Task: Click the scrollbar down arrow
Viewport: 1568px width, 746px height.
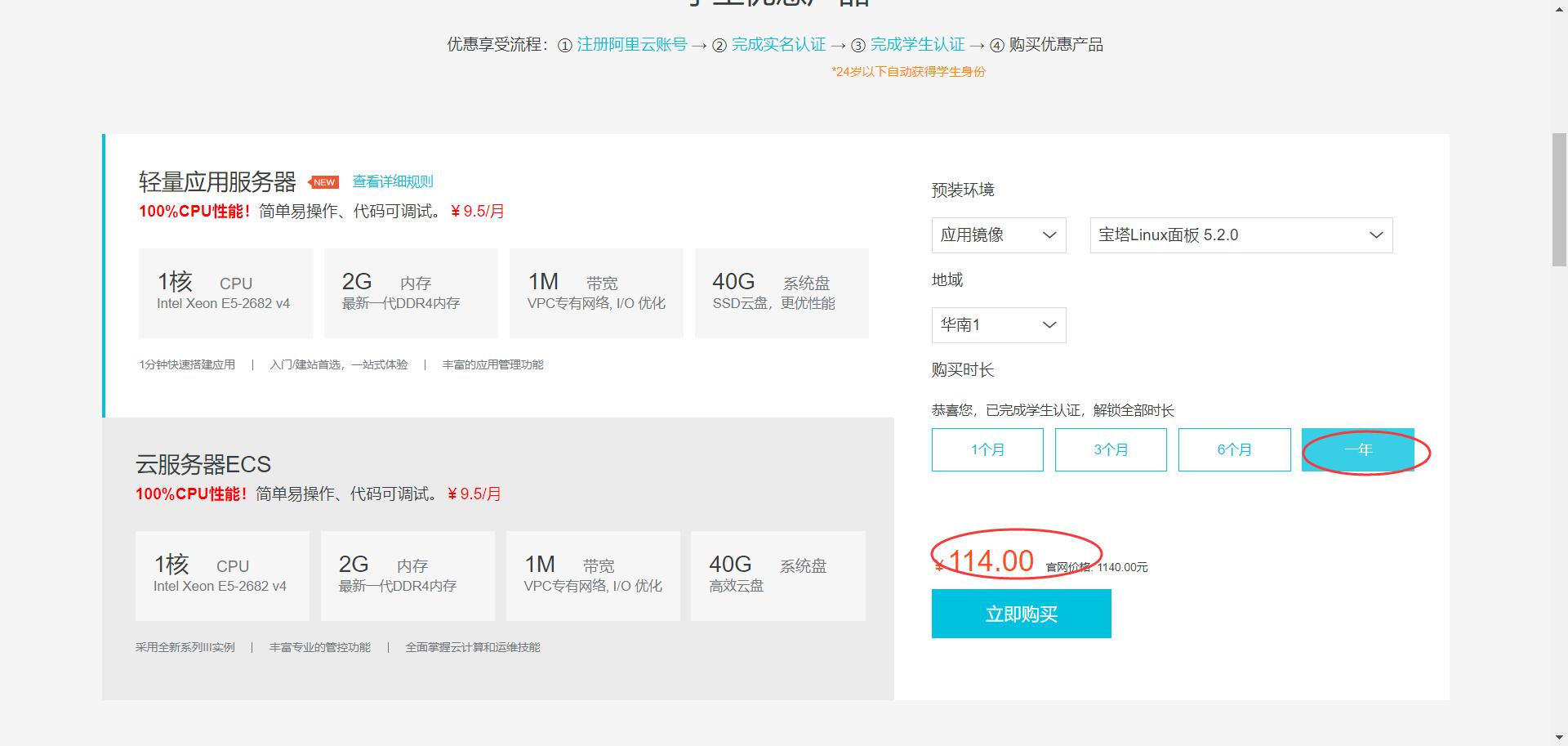Action: (x=1558, y=737)
